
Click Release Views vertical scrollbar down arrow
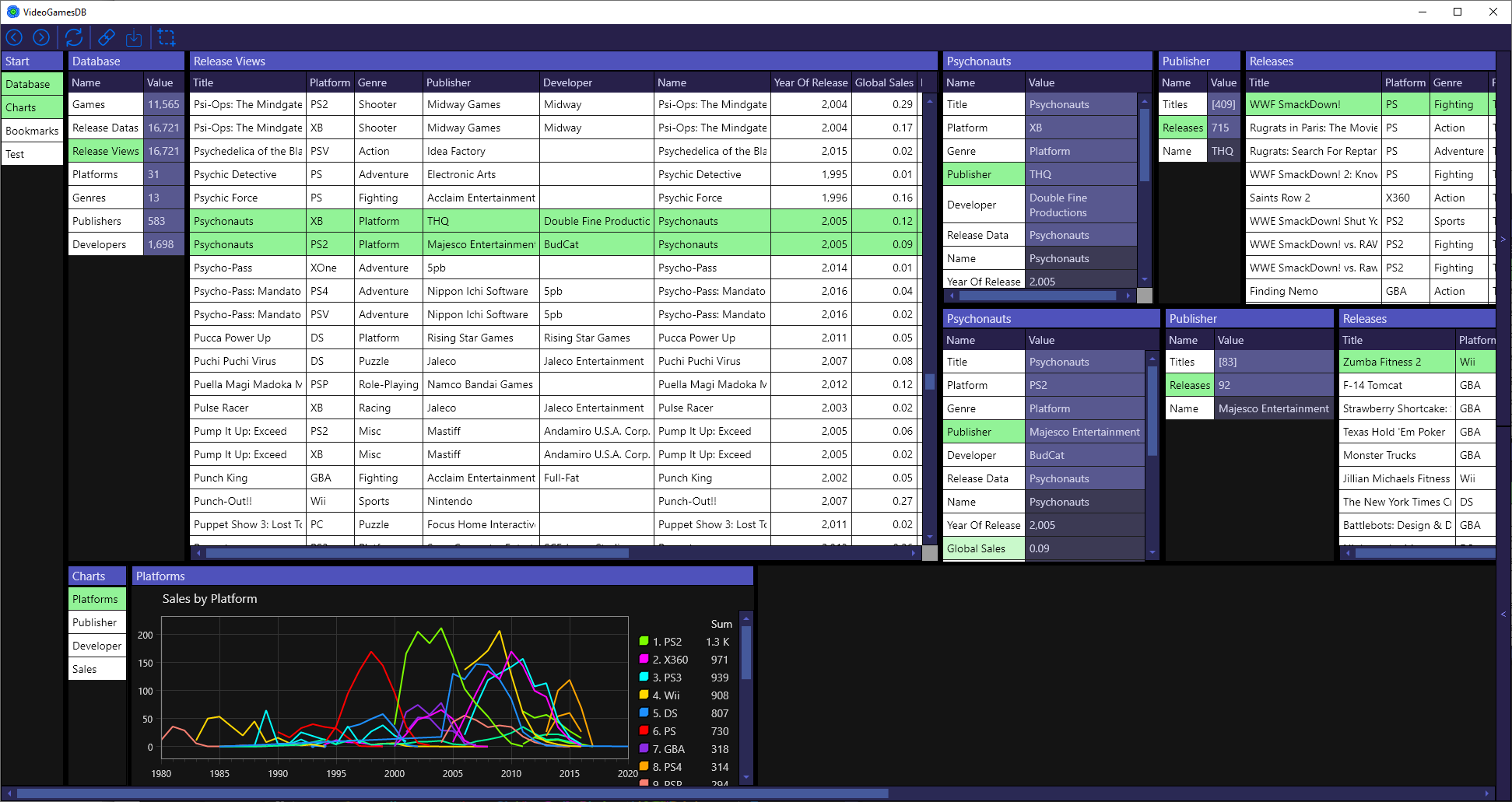[x=930, y=537]
